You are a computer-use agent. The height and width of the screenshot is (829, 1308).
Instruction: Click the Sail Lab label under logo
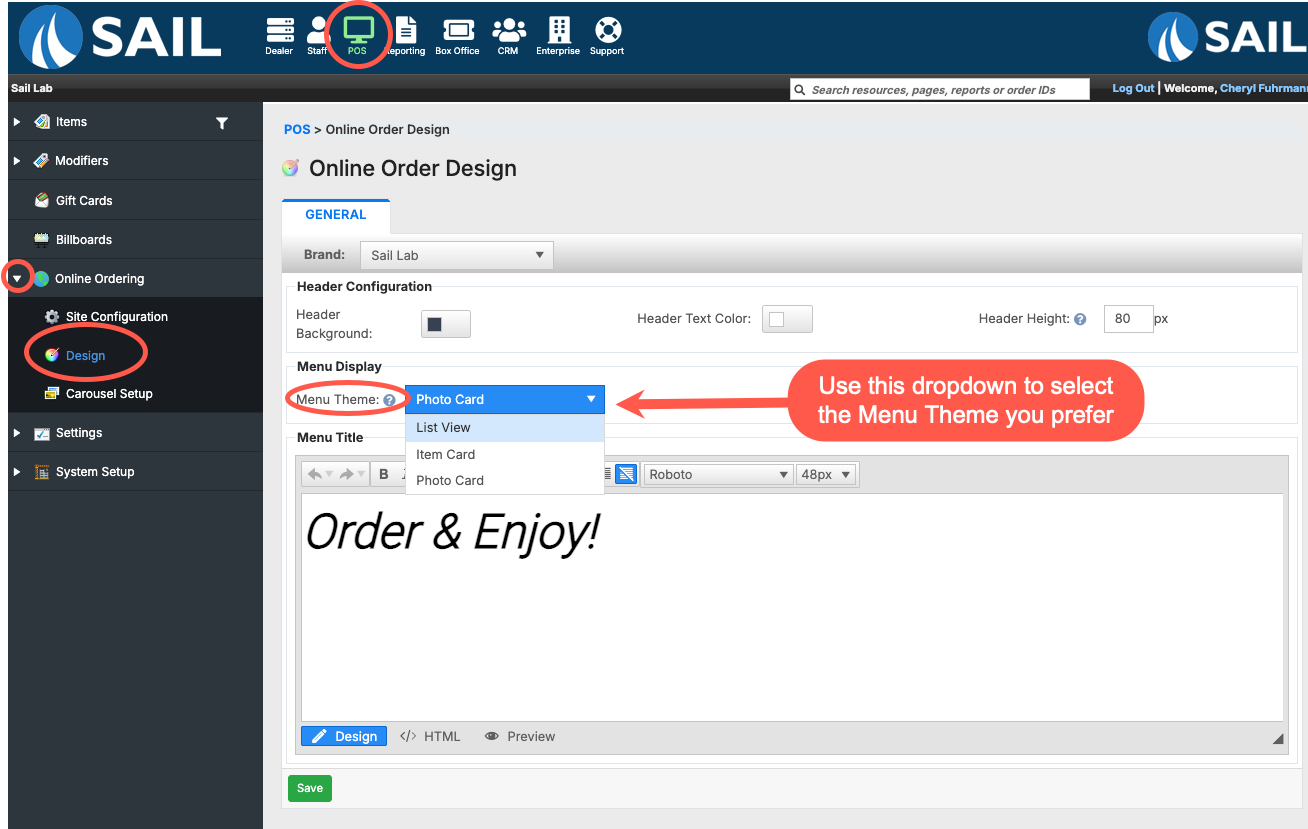click(31, 88)
